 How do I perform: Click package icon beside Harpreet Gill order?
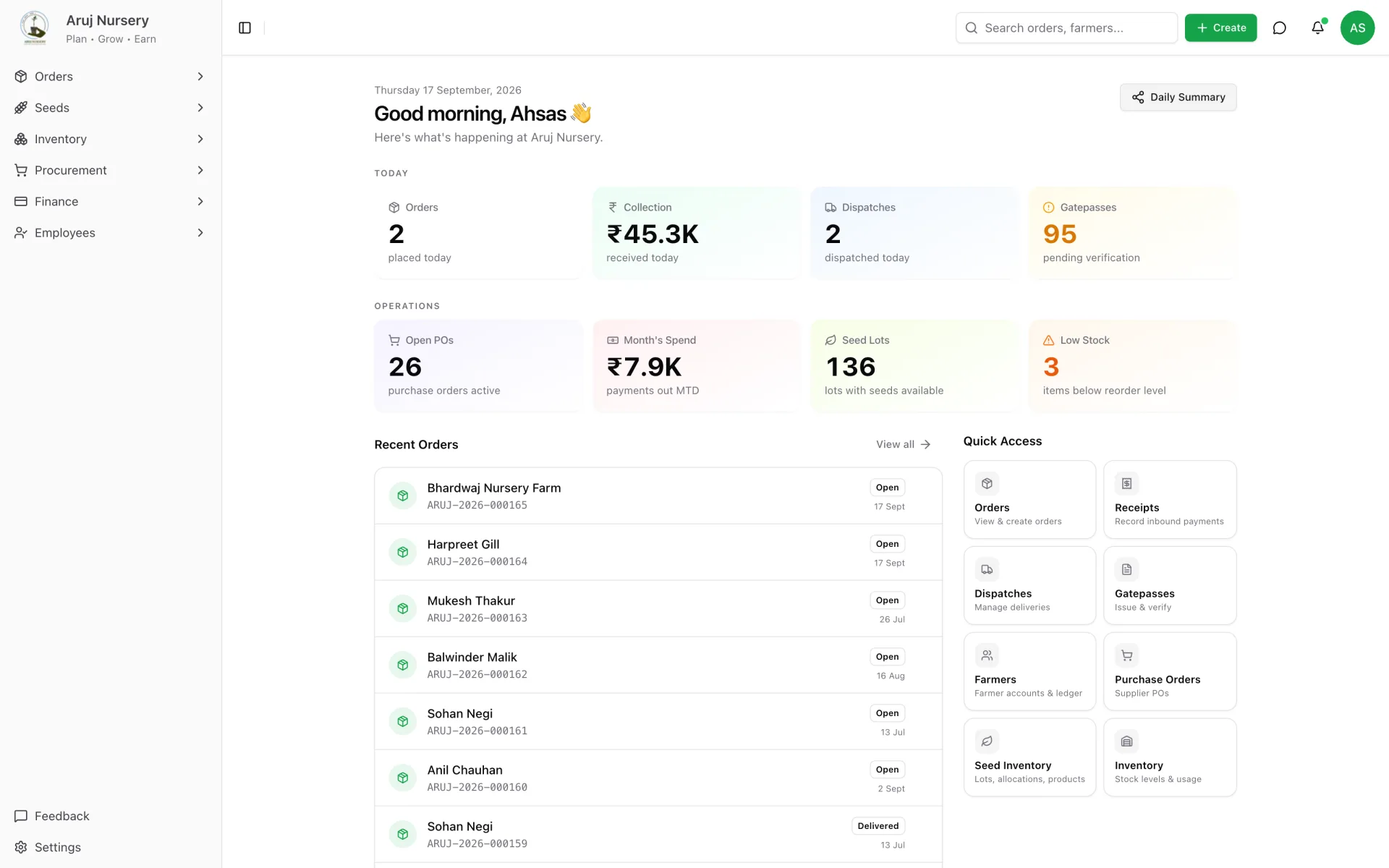[403, 552]
